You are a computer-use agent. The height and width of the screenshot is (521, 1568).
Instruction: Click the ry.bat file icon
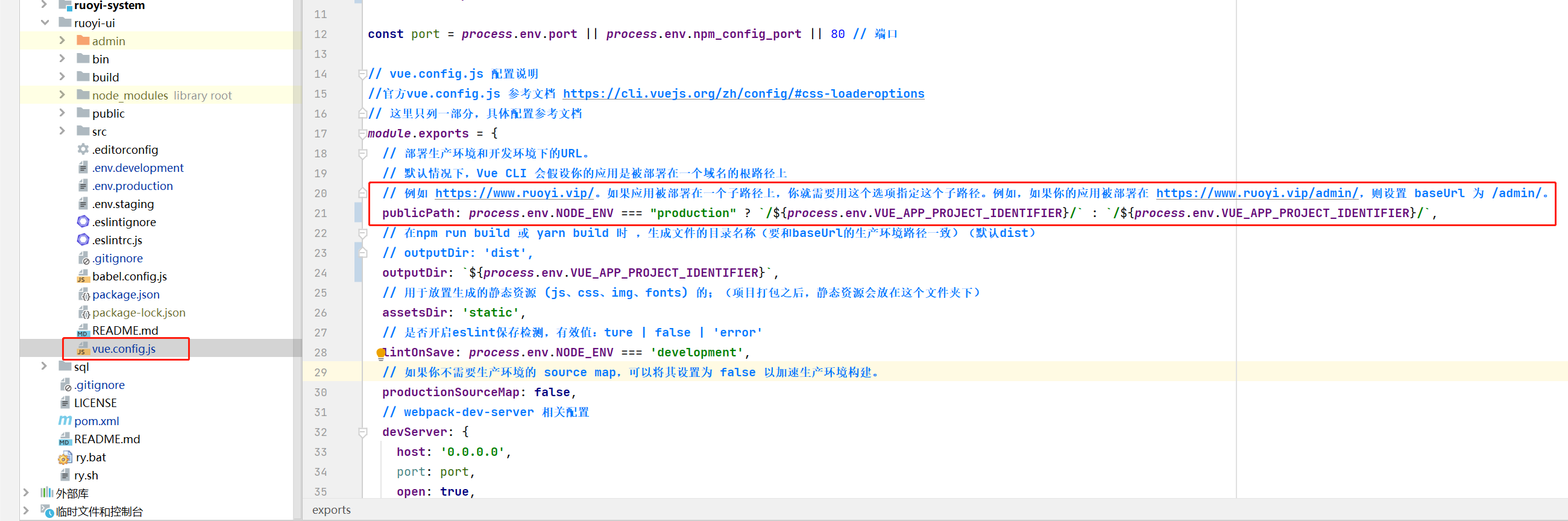pyautogui.click(x=65, y=458)
